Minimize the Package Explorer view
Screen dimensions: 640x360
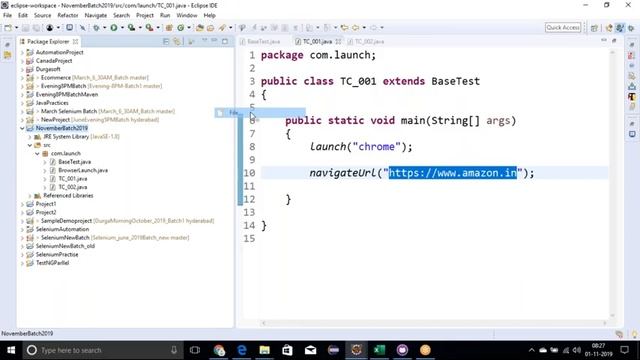coord(214,41)
